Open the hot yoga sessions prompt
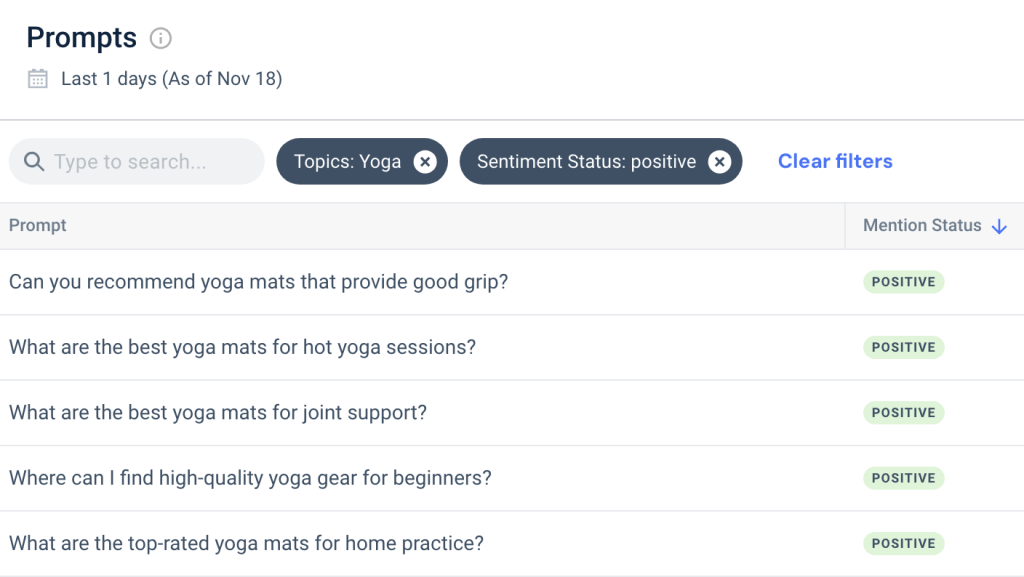This screenshot has height=577, width=1024. pyautogui.click(x=242, y=347)
